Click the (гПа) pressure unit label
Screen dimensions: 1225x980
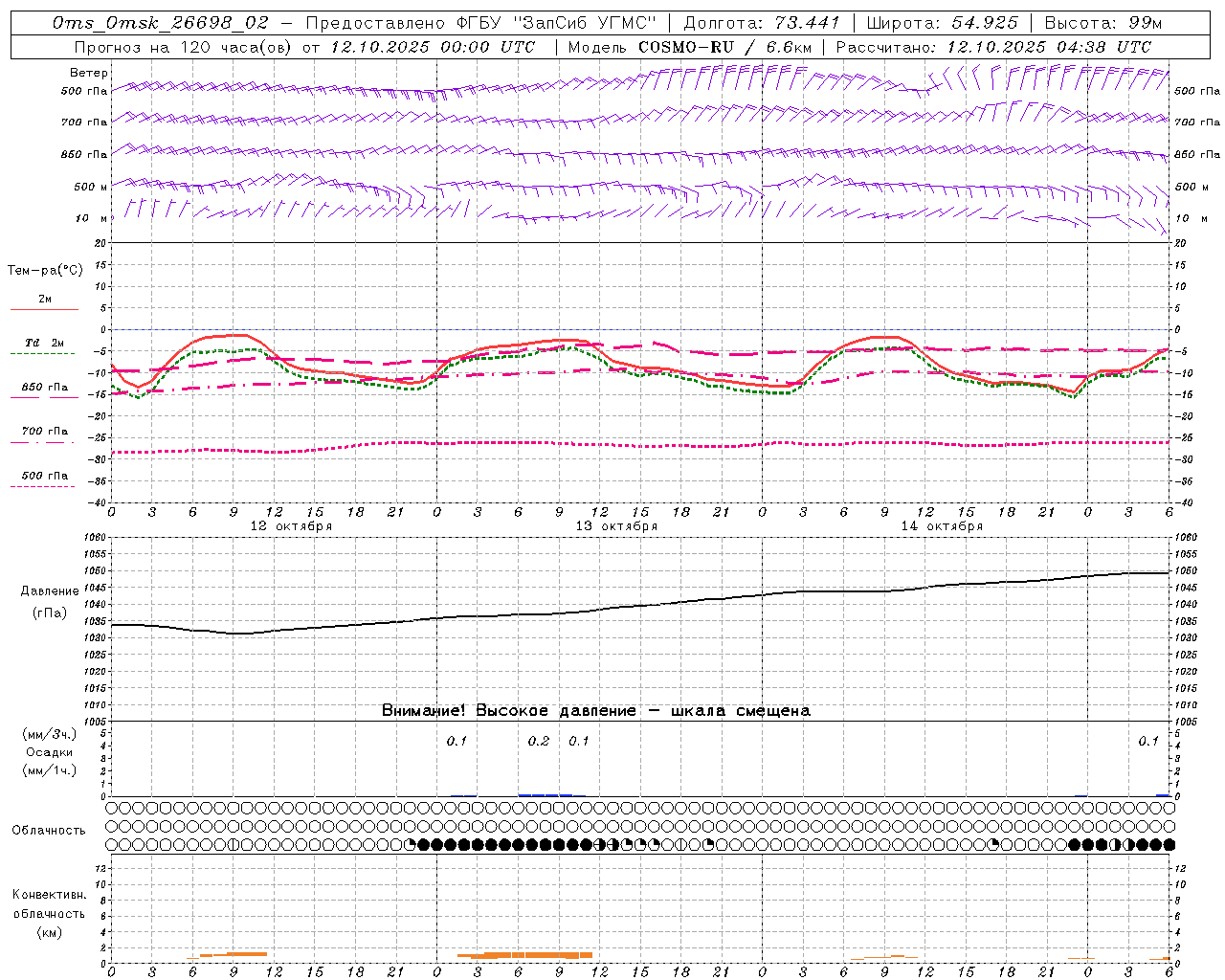coord(49,612)
